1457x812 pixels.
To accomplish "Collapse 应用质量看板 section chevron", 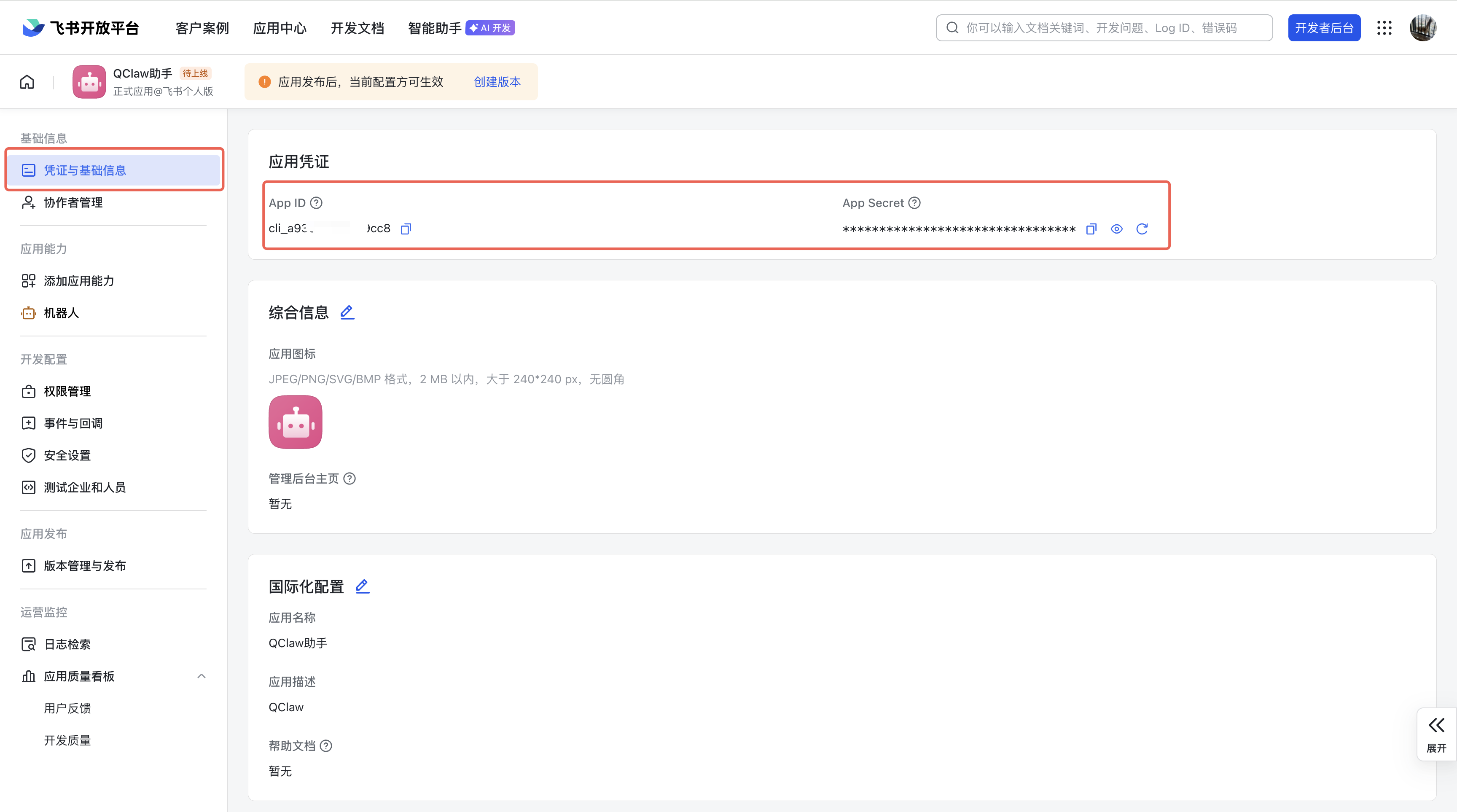I will pos(202,676).
